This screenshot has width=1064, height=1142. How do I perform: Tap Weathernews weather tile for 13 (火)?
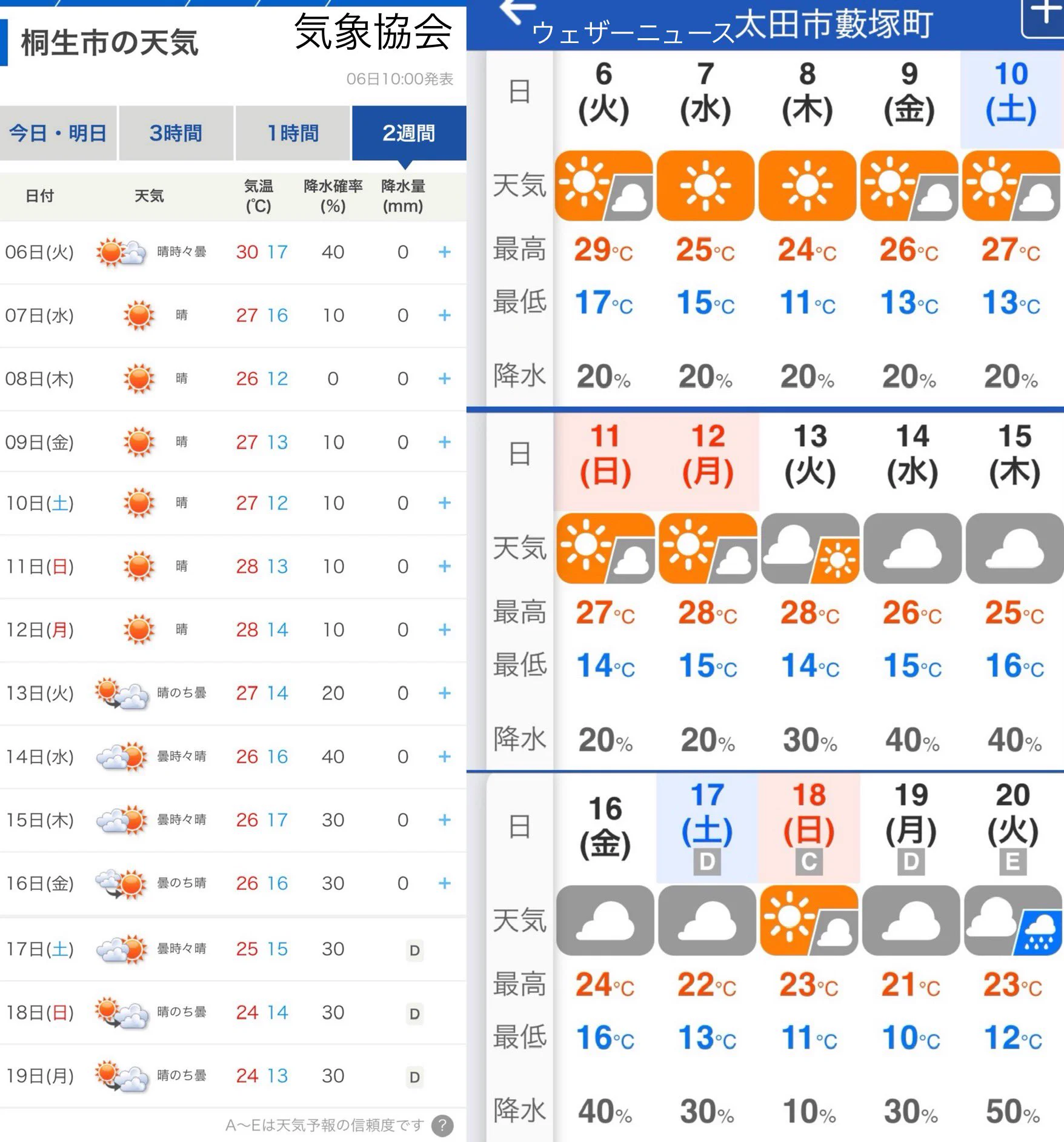coord(810,549)
